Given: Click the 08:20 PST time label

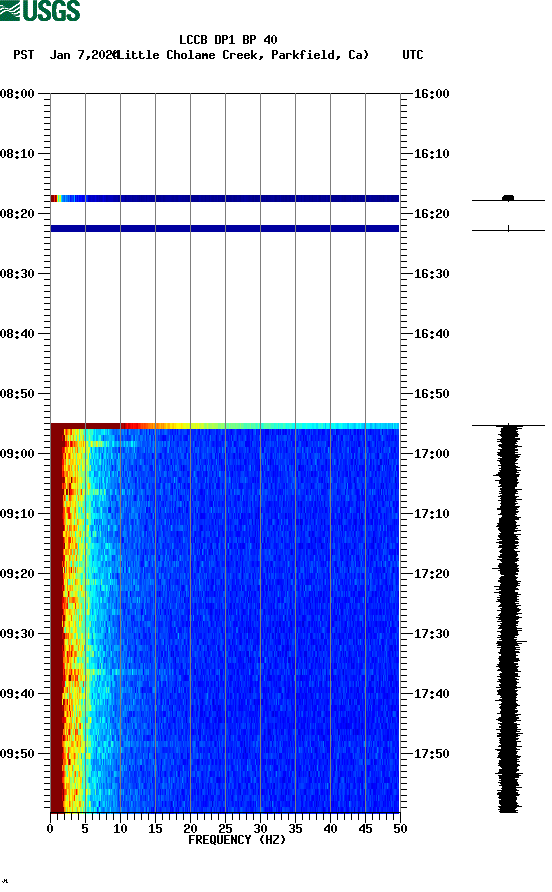Looking at the screenshot, I should (18, 213).
